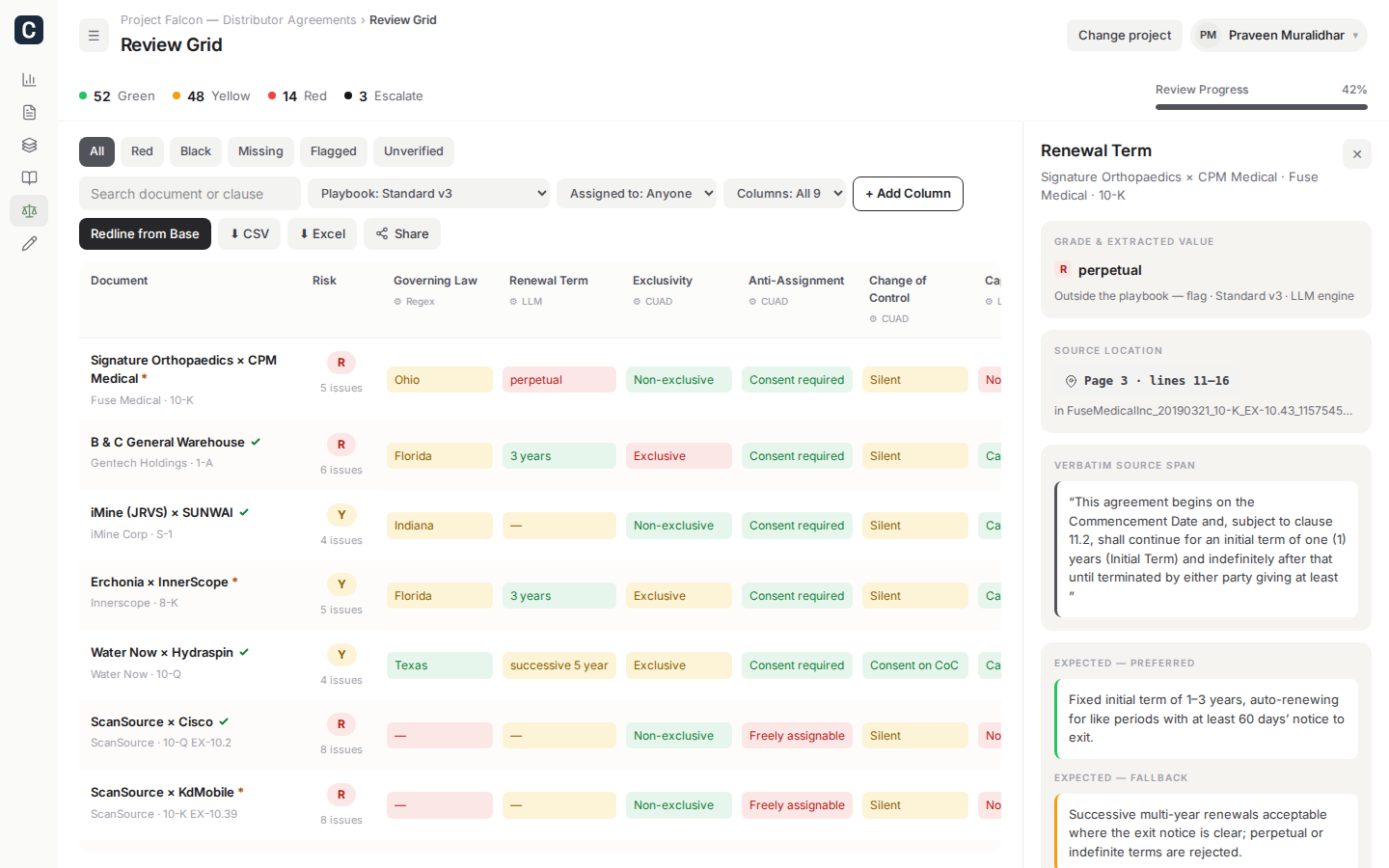Open the stacked layers sidebar icon
This screenshot has width=1389, height=868.
[29, 146]
